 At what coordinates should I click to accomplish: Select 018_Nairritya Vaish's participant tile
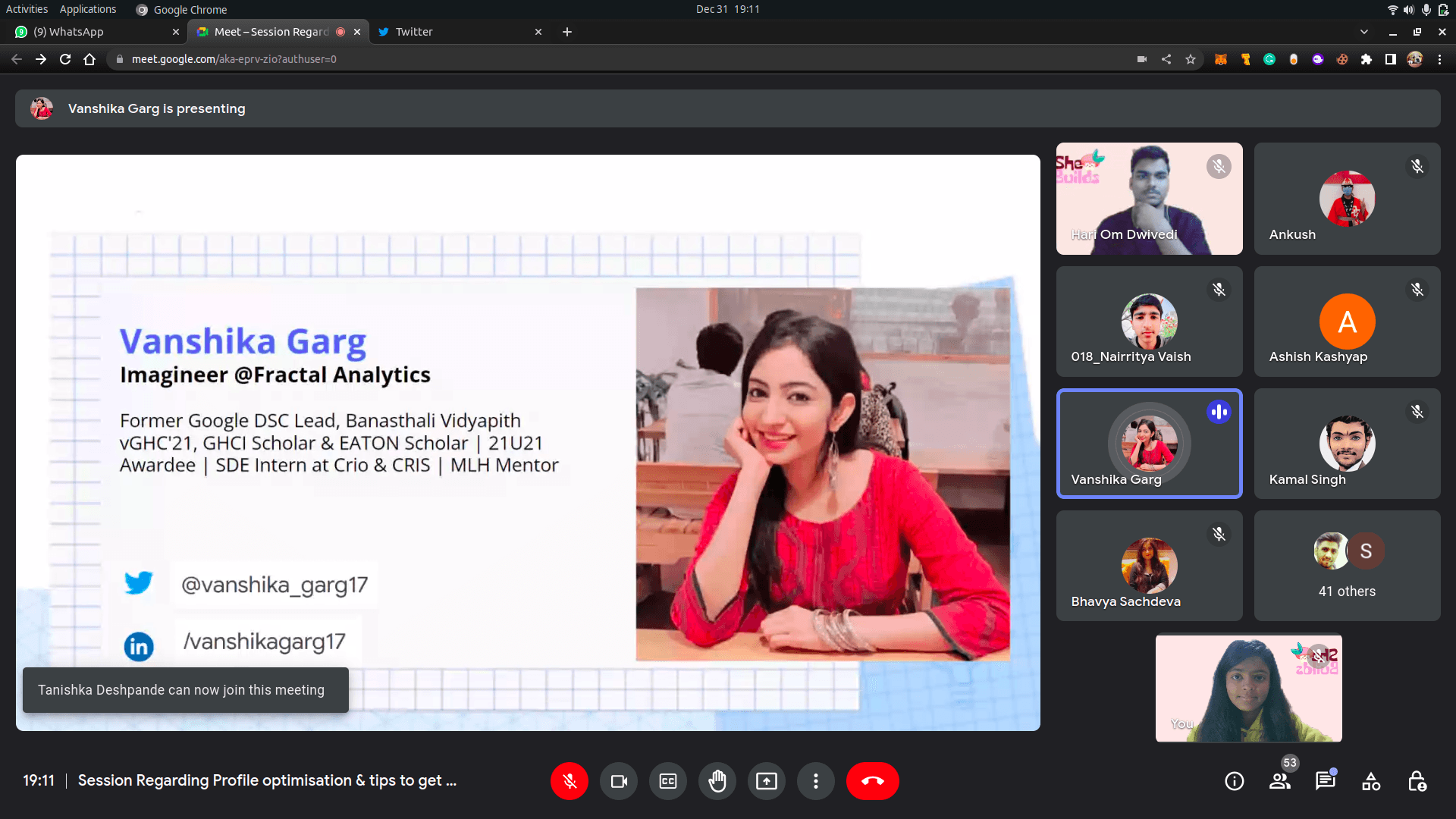[1150, 322]
